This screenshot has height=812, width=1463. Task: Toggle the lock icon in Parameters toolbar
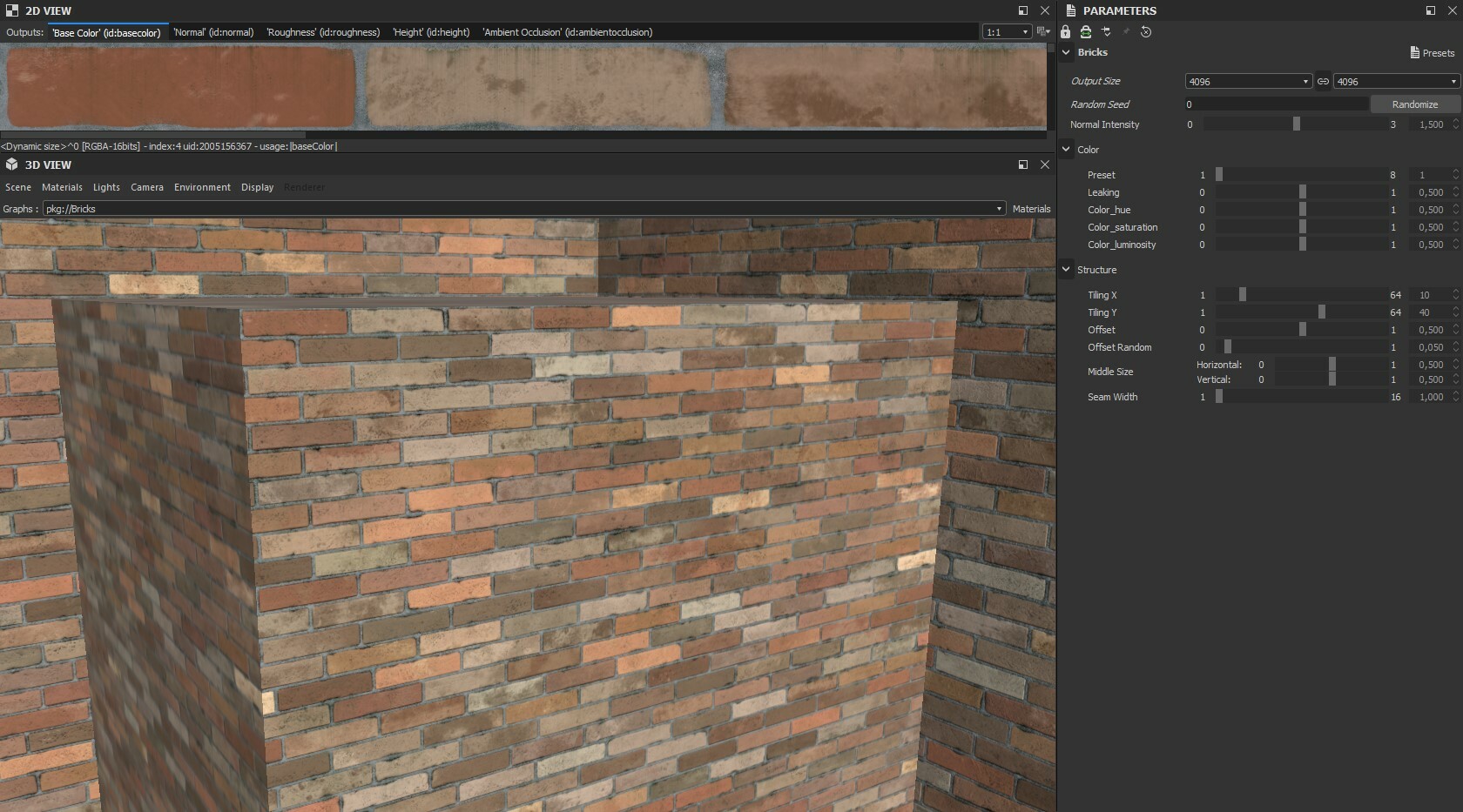click(x=1065, y=32)
